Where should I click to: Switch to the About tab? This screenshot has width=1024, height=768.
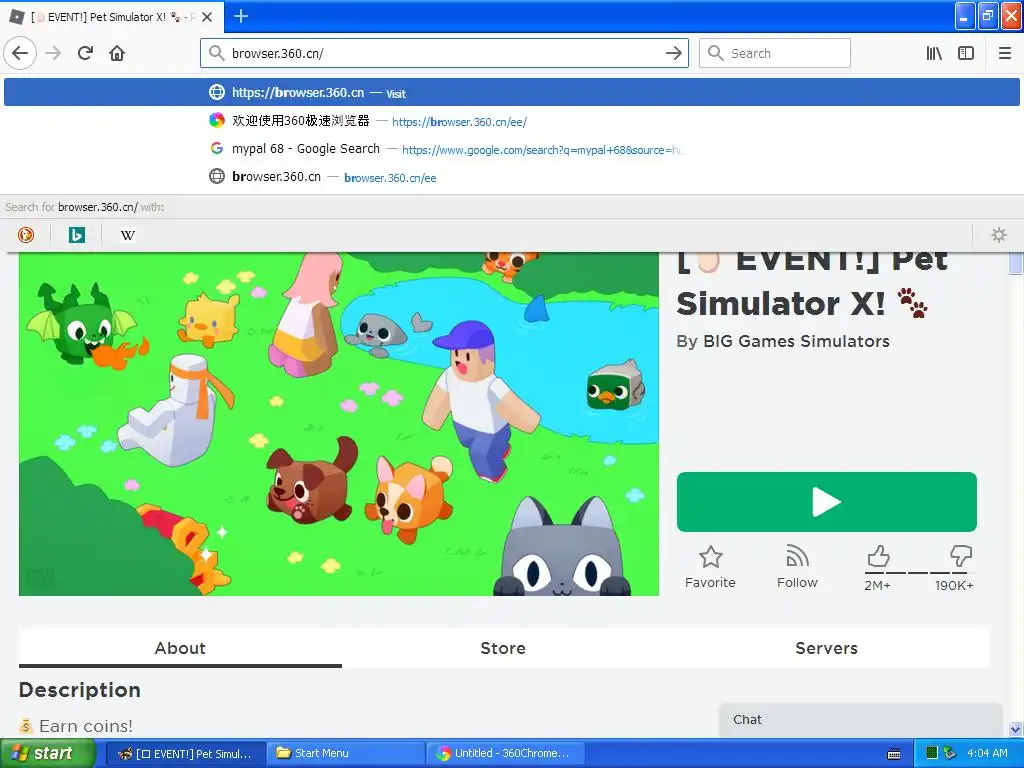click(x=180, y=648)
